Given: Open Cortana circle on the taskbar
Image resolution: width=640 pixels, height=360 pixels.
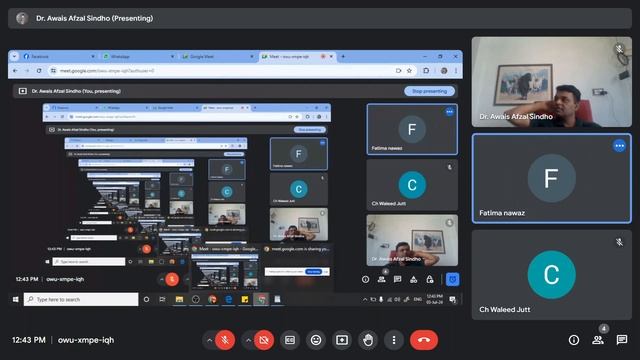Looking at the screenshot, I should tap(146, 300).
